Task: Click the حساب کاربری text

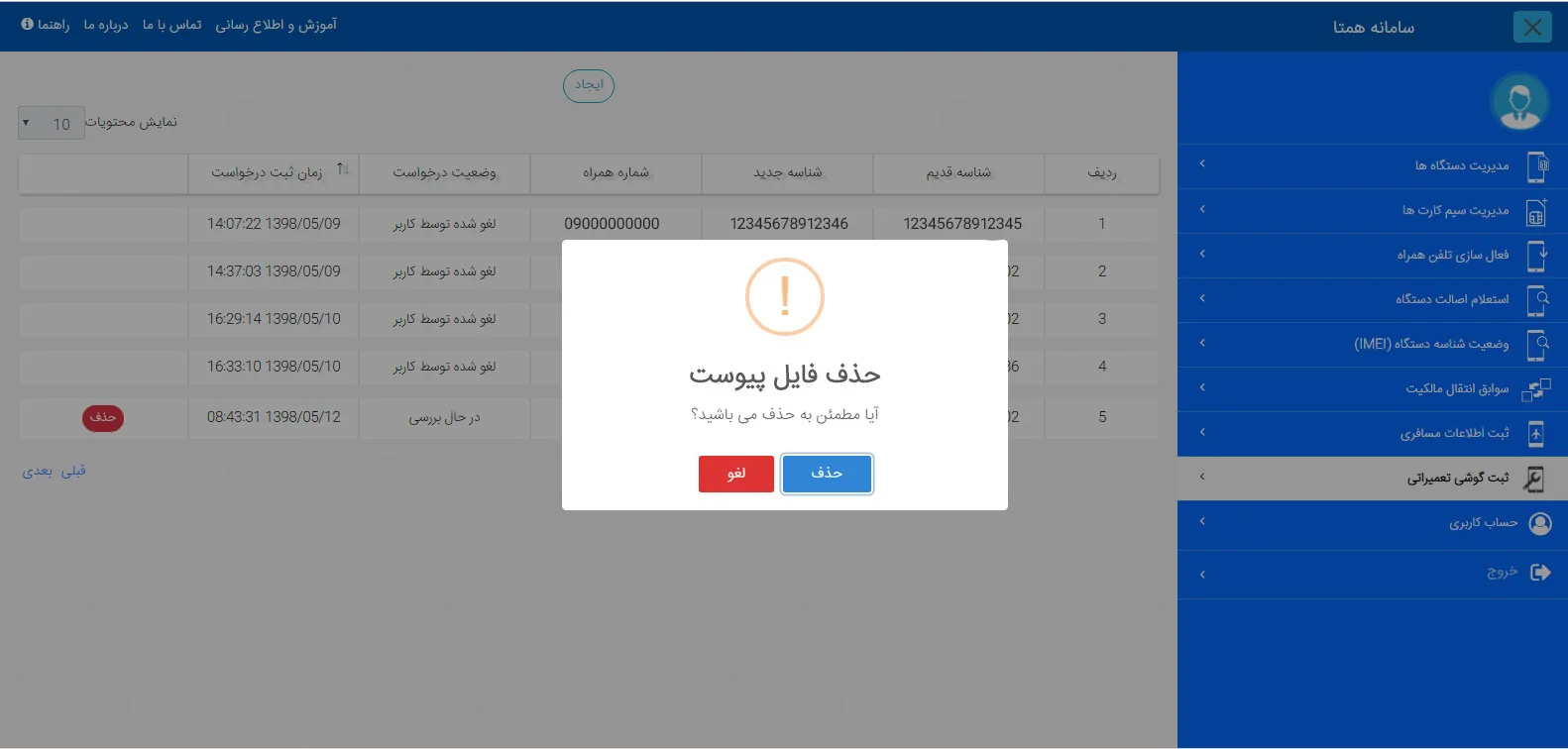Action: click(x=1483, y=522)
